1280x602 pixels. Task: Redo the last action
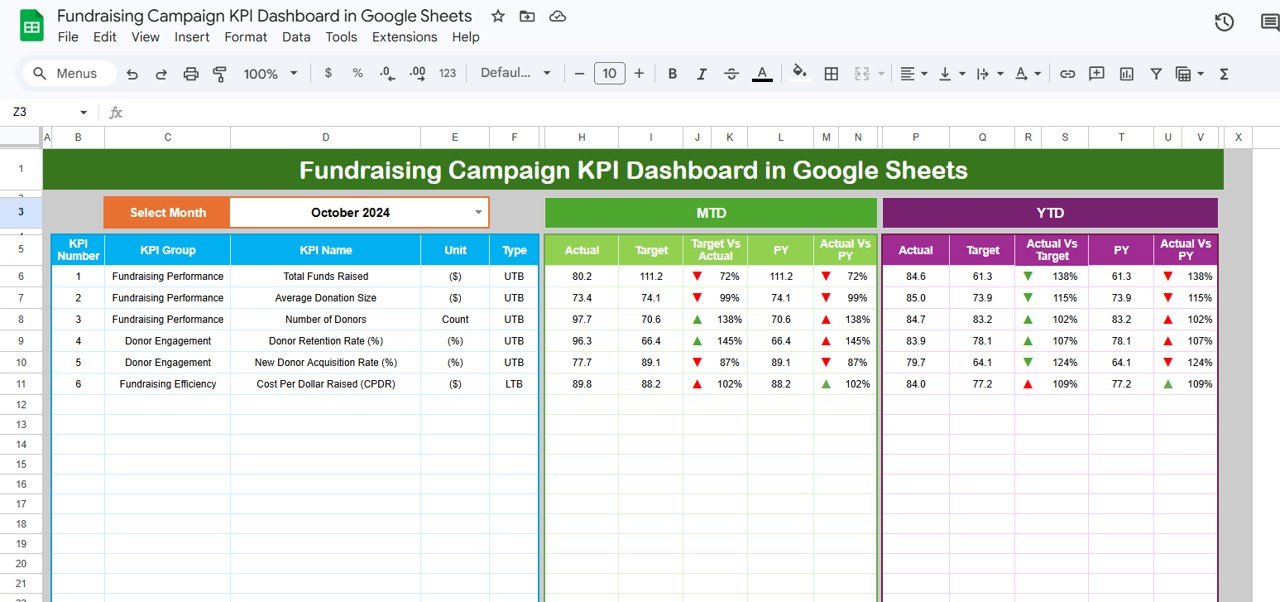[x=161, y=73]
